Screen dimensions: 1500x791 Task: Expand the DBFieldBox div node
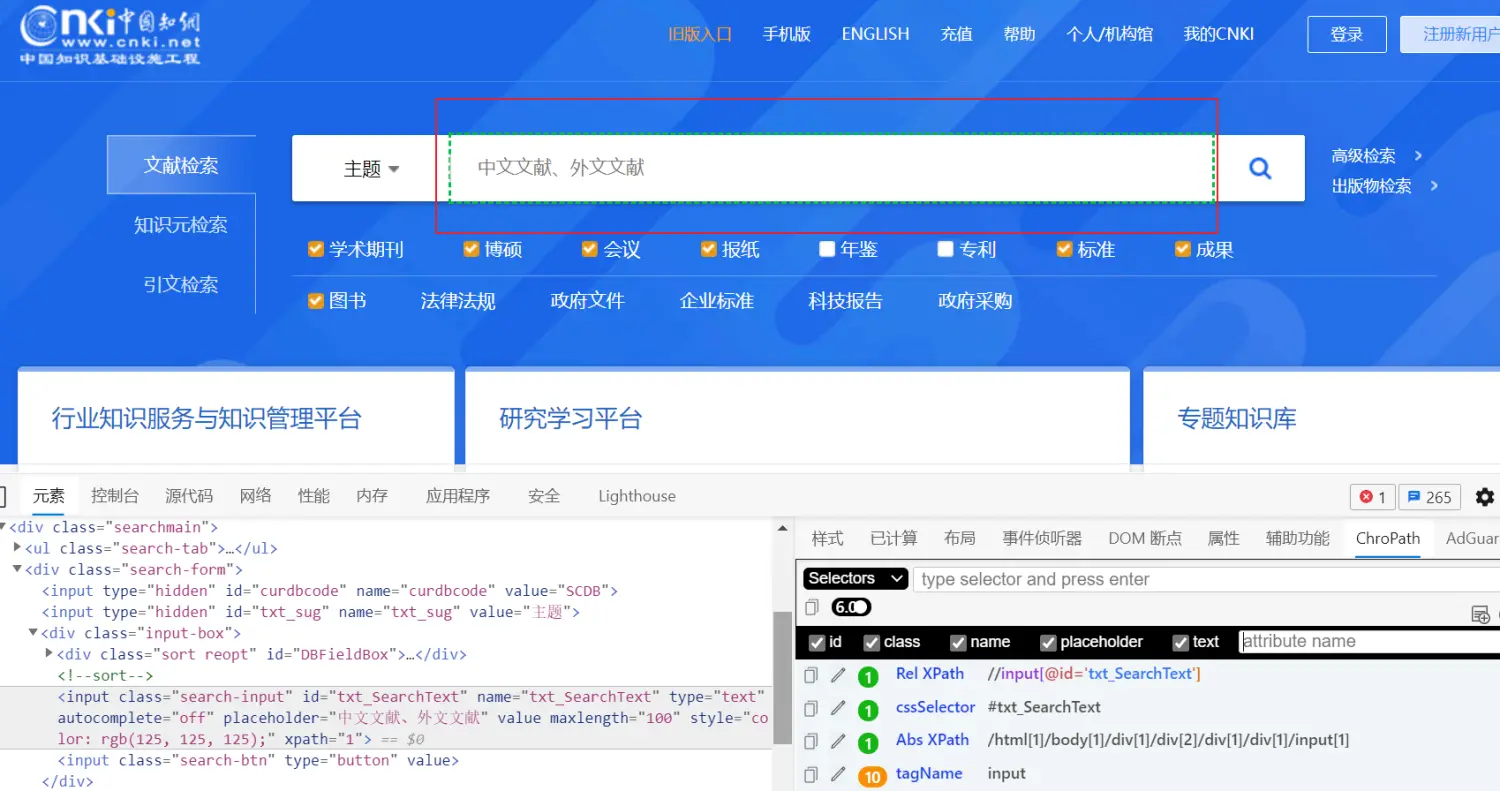[x=50, y=654]
